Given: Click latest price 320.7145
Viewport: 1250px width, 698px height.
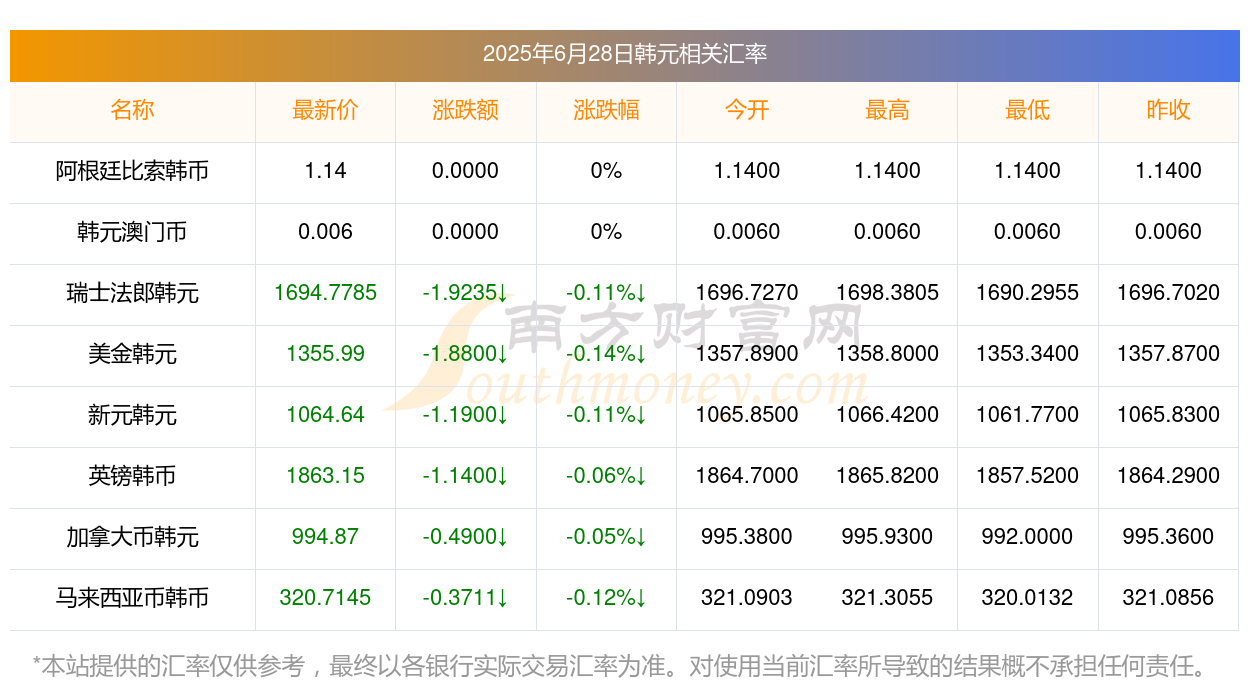Looking at the screenshot, I should [325, 598].
